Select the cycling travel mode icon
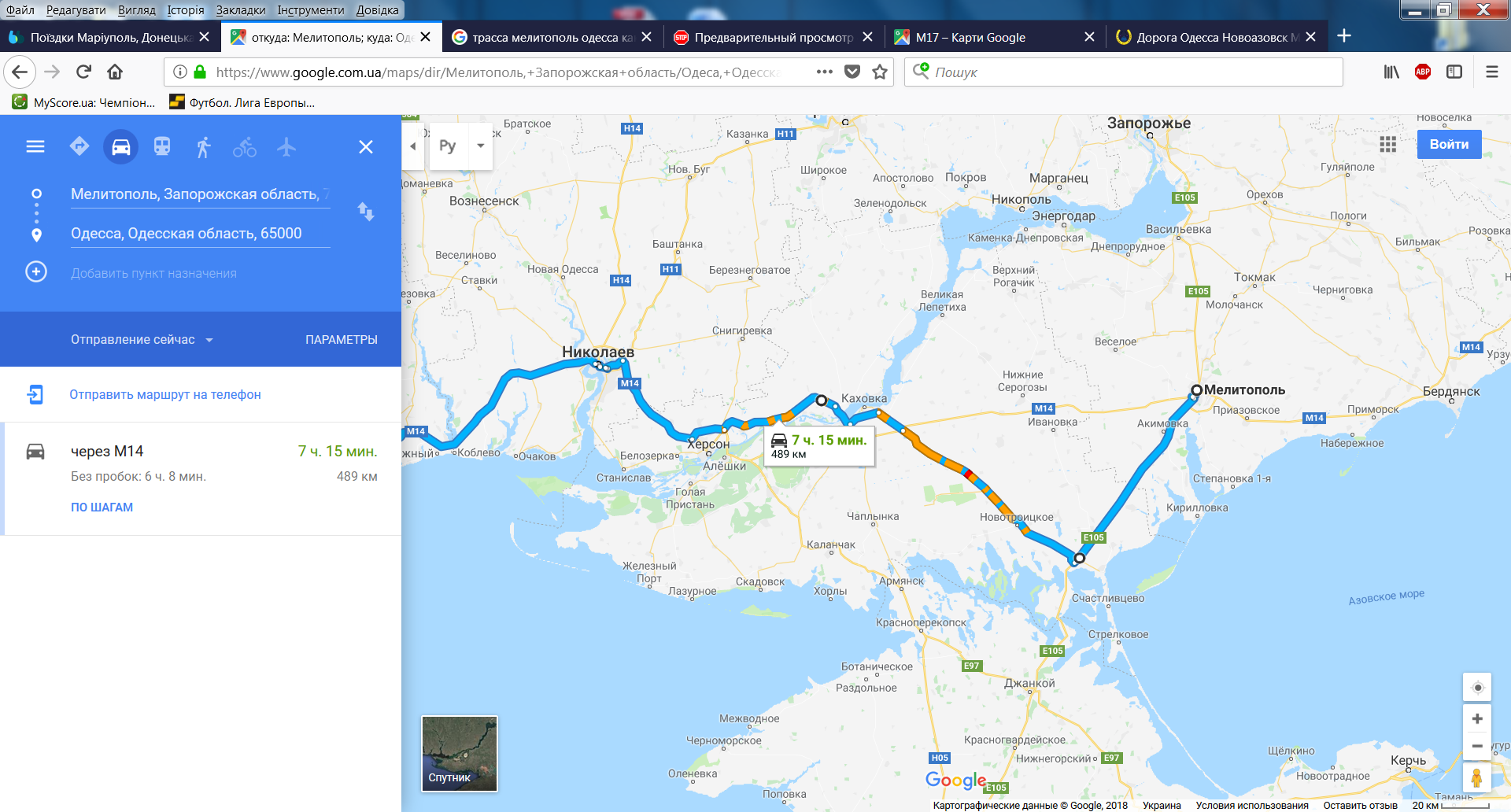This screenshot has height=812, width=1511. 245,146
